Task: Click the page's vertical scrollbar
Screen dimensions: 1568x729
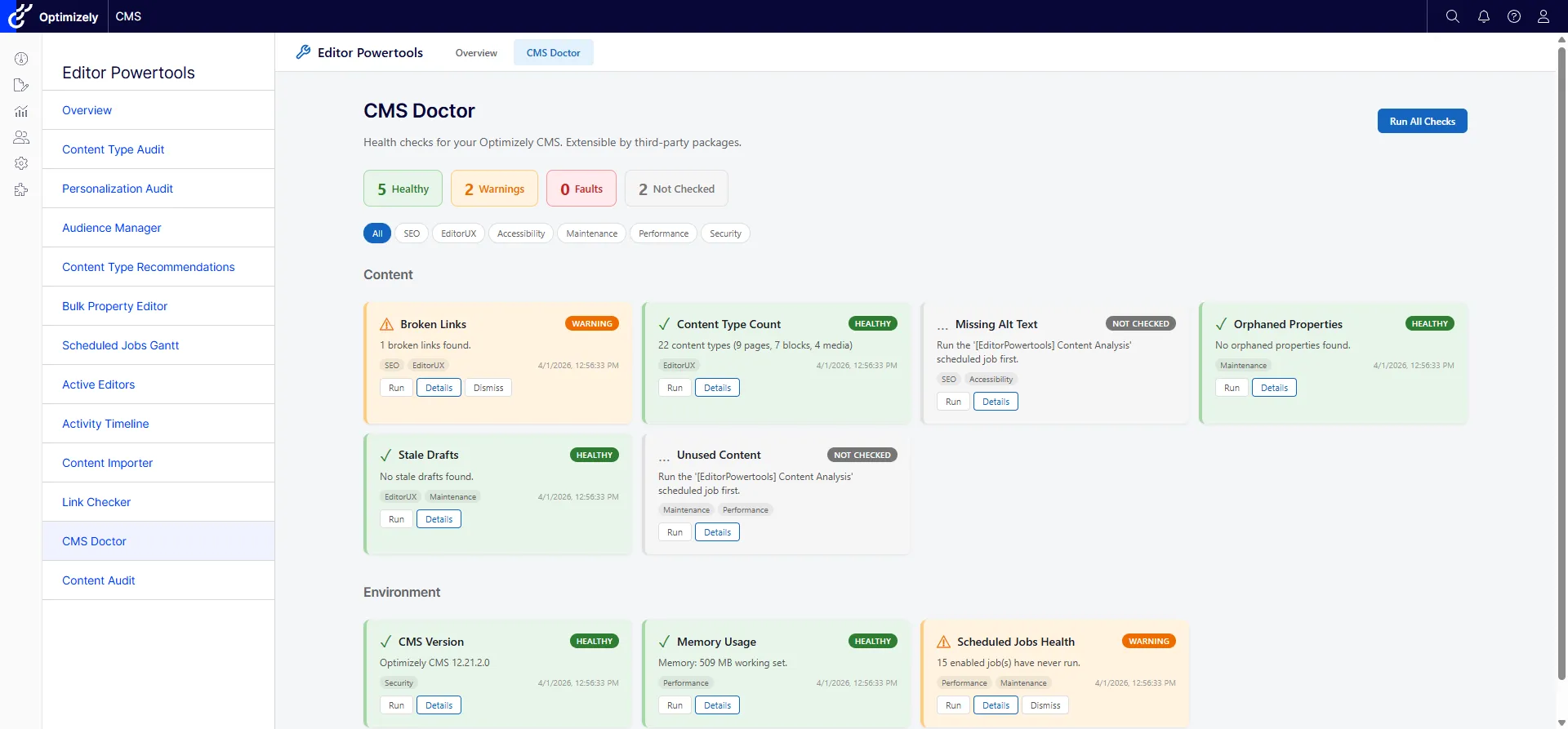Action: 1561,359
